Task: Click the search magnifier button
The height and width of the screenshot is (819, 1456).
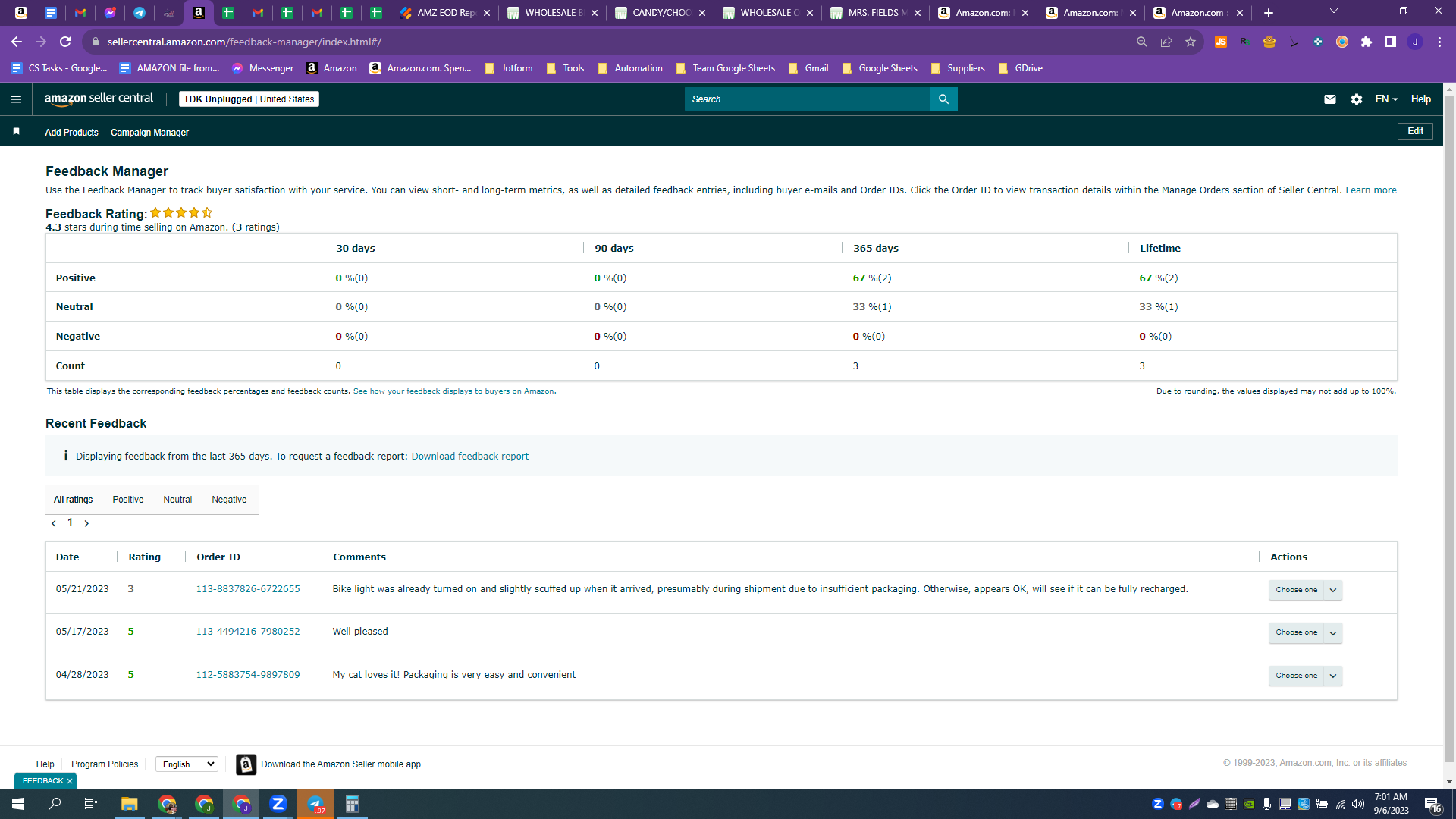Action: click(943, 99)
